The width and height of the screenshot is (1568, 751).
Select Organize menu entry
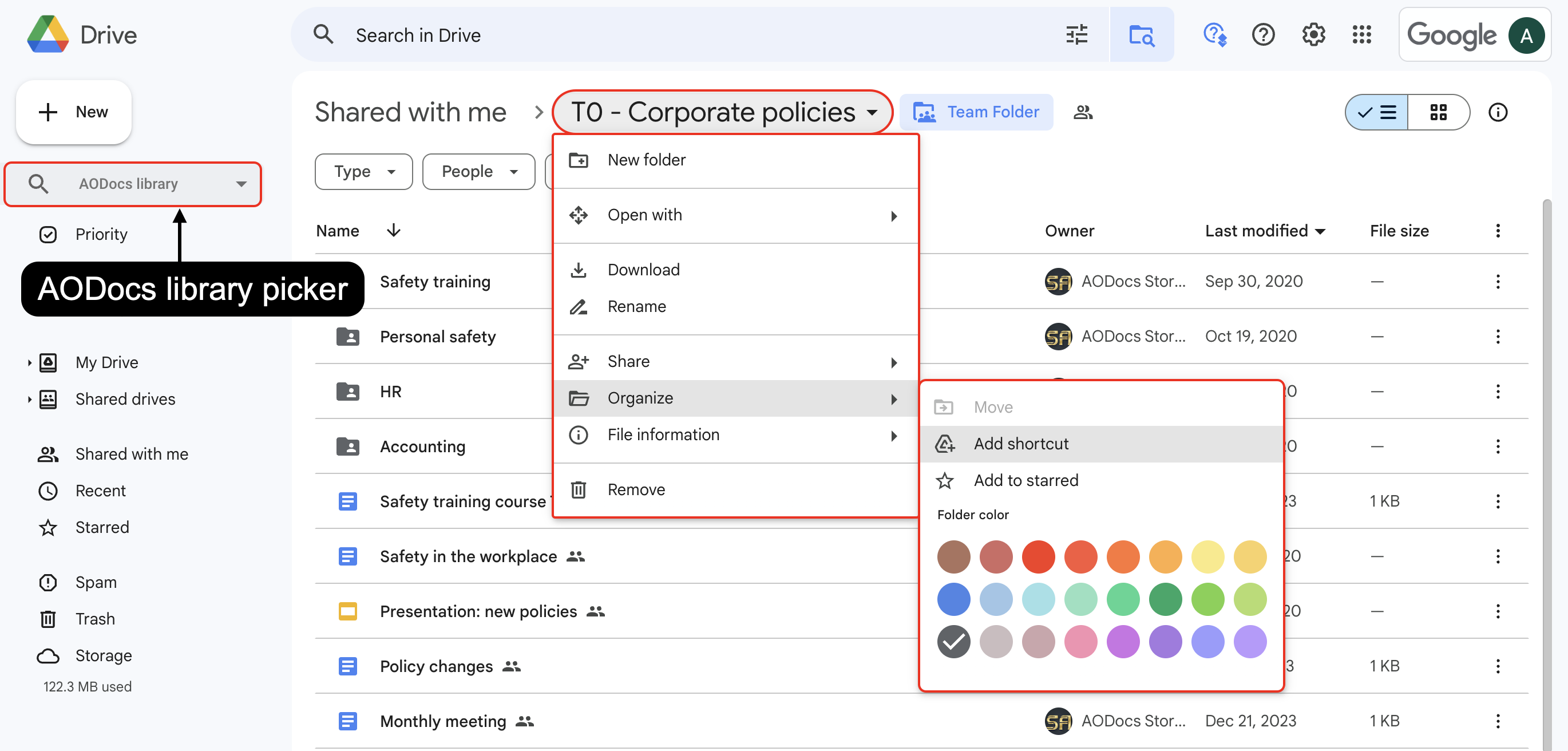coord(735,398)
